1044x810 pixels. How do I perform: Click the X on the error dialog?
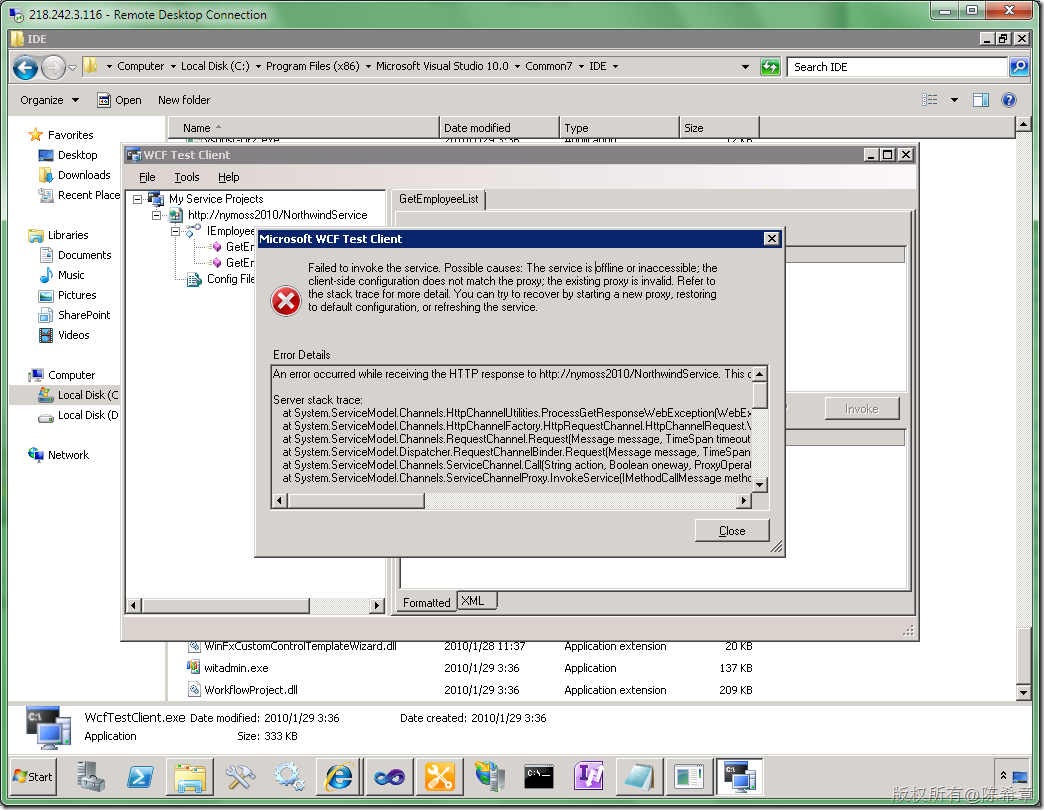(x=771, y=239)
